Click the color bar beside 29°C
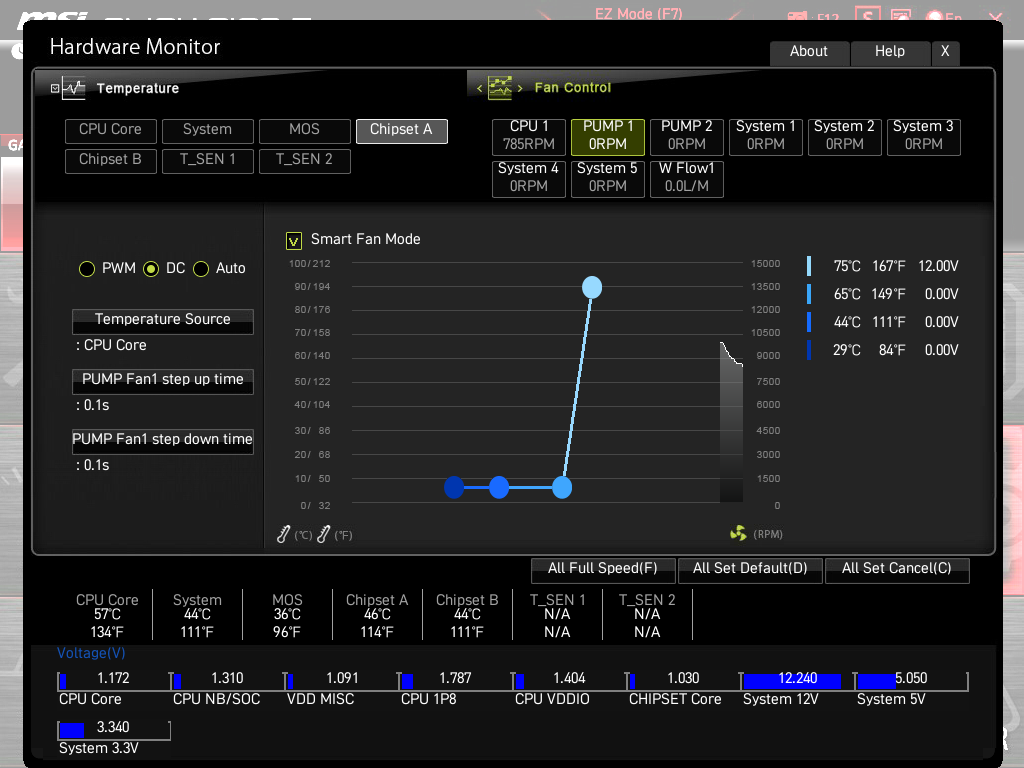Image resolution: width=1024 pixels, height=768 pixels. point(809,350)
